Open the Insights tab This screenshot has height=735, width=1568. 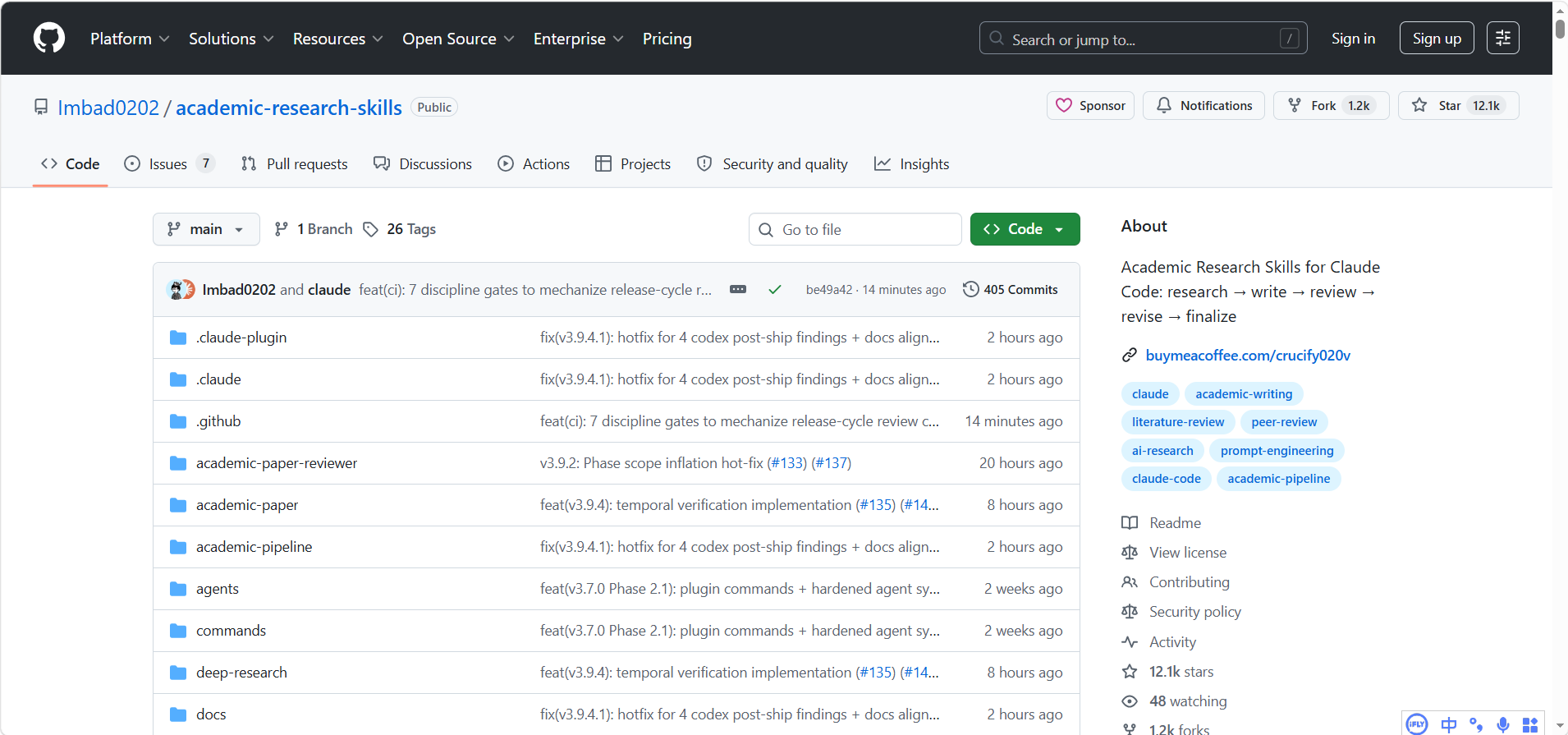click(911, 163)
